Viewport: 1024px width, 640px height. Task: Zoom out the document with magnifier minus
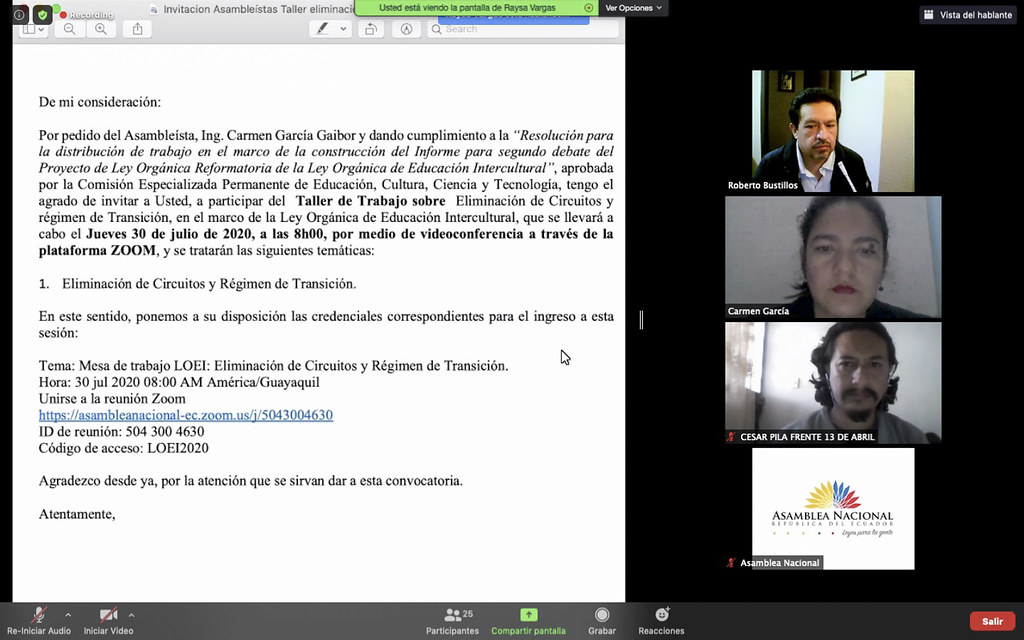pyautogui.click(x=70, y=29)
